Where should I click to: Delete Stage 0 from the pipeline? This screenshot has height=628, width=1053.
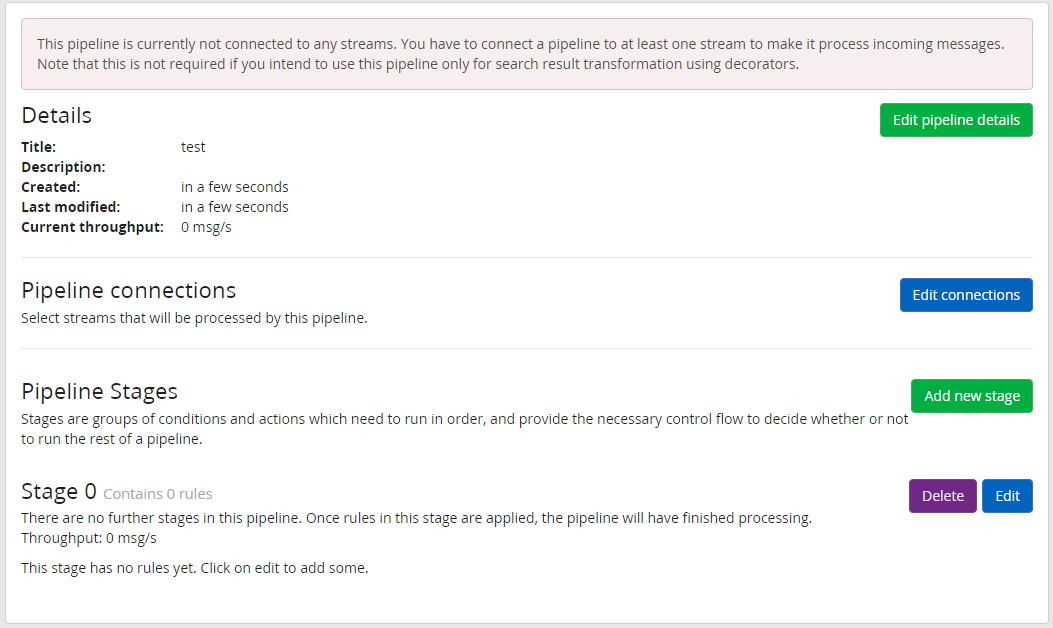pos(942,496)
